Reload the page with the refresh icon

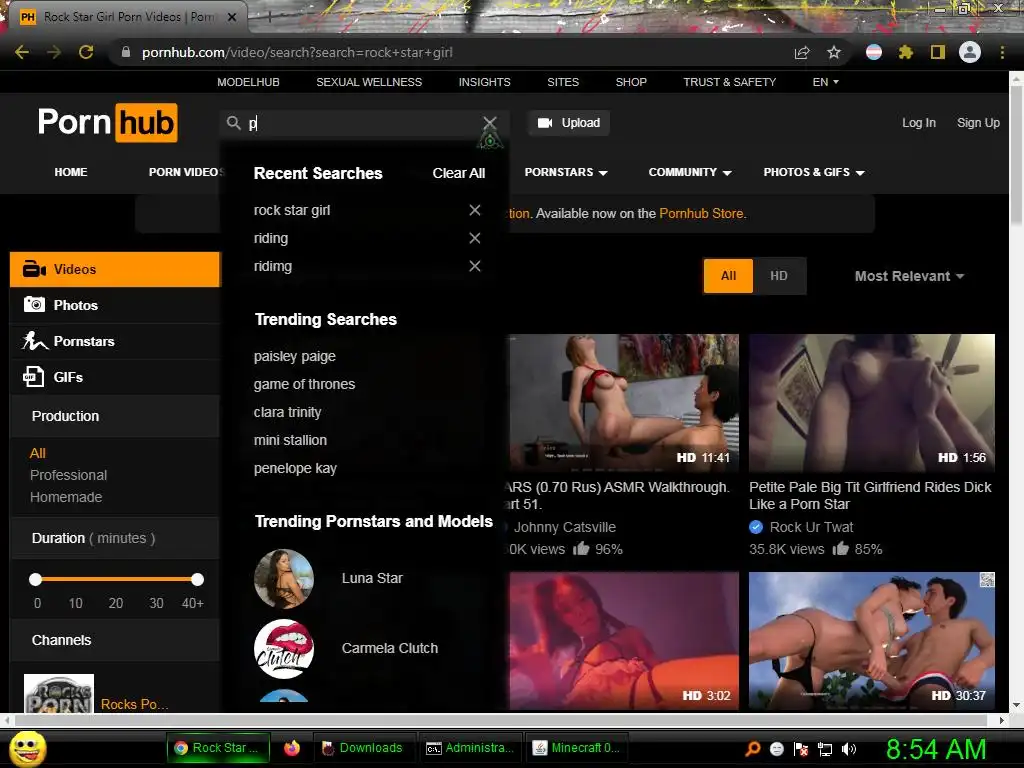click(x=86, y=52)
